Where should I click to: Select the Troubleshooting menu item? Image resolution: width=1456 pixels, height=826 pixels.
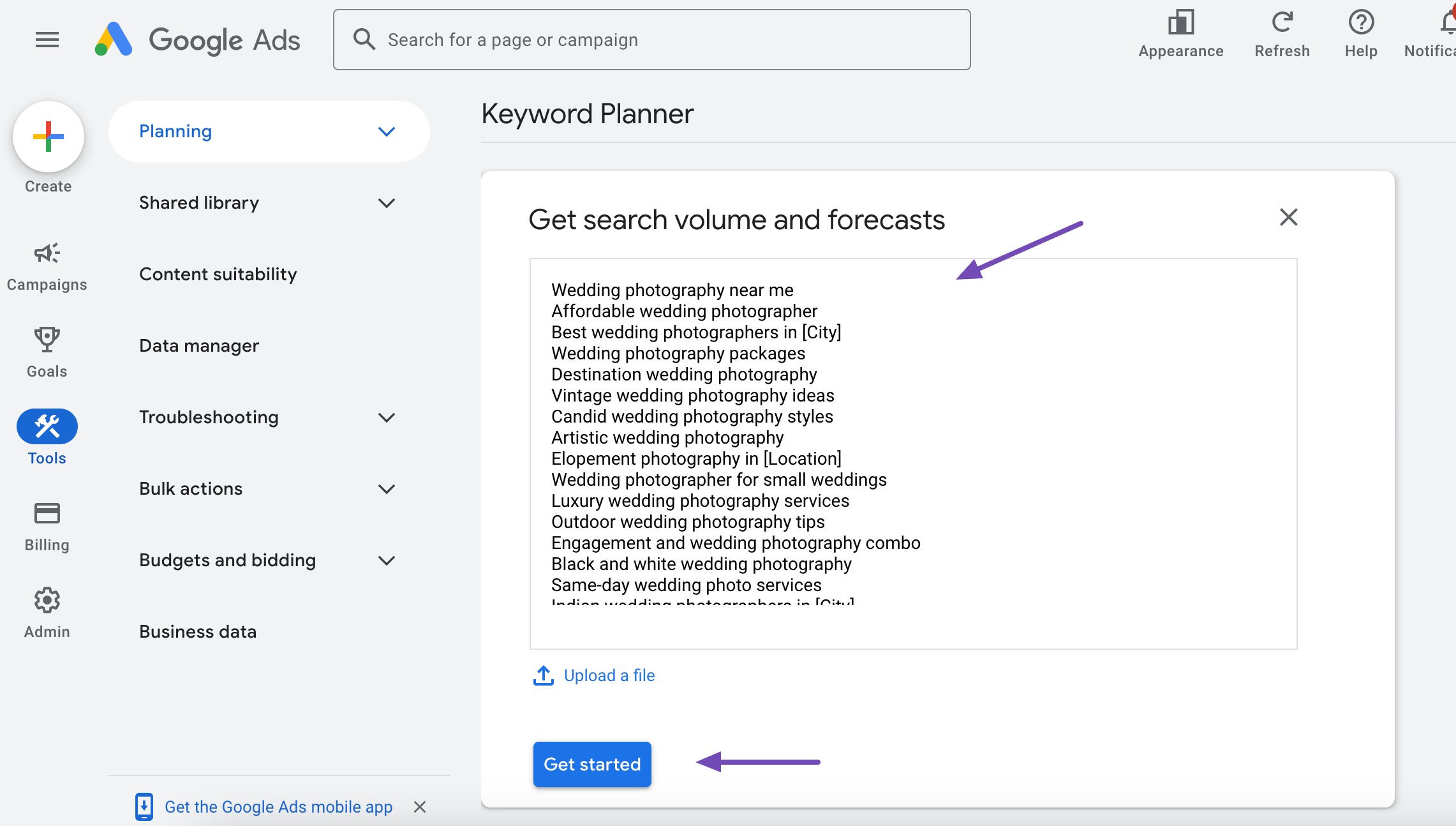(x=209, y=417)
